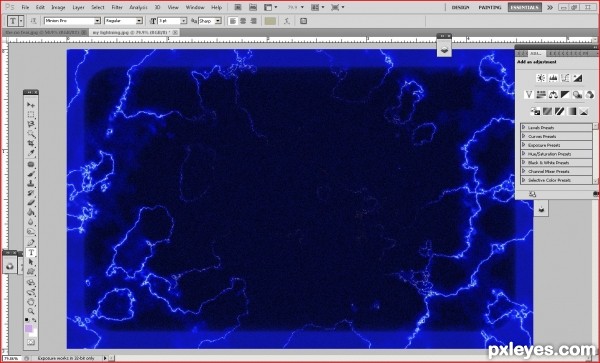Add a Color Balance adjustment
Viewport: 600px width, 363px height.
point(553,94)
